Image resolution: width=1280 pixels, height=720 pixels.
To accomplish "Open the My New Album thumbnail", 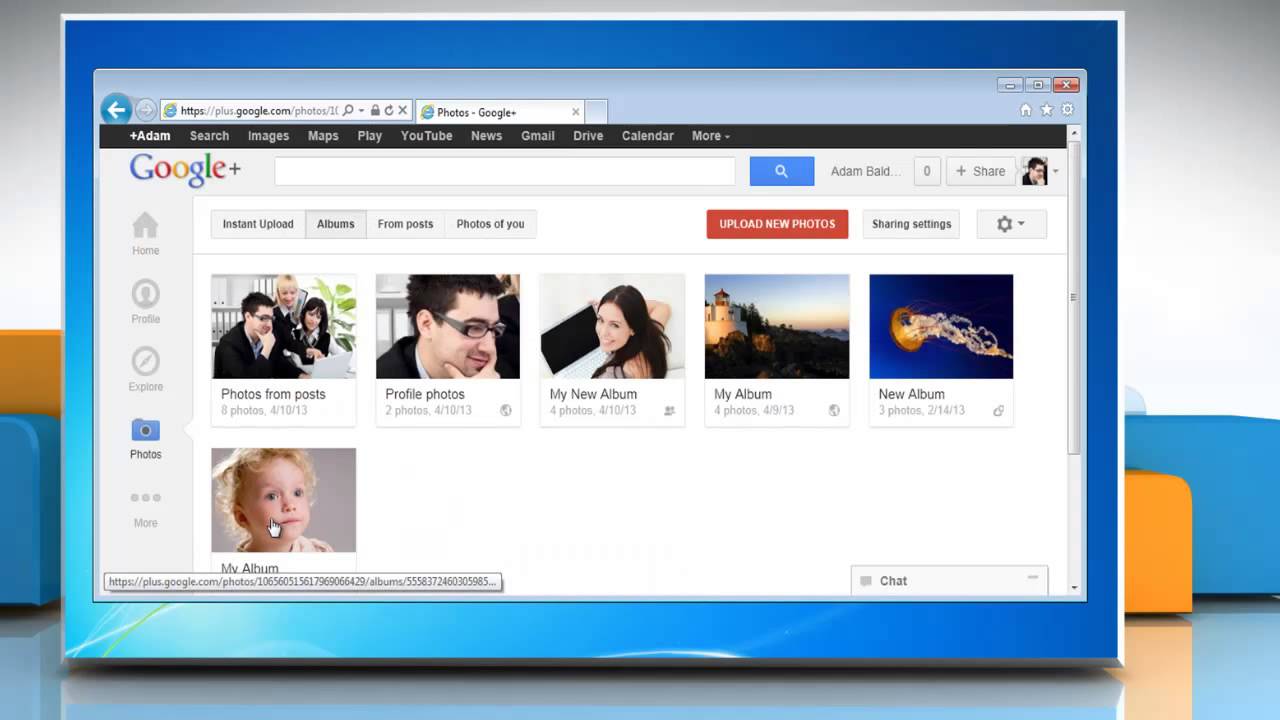I will (612, 326).
